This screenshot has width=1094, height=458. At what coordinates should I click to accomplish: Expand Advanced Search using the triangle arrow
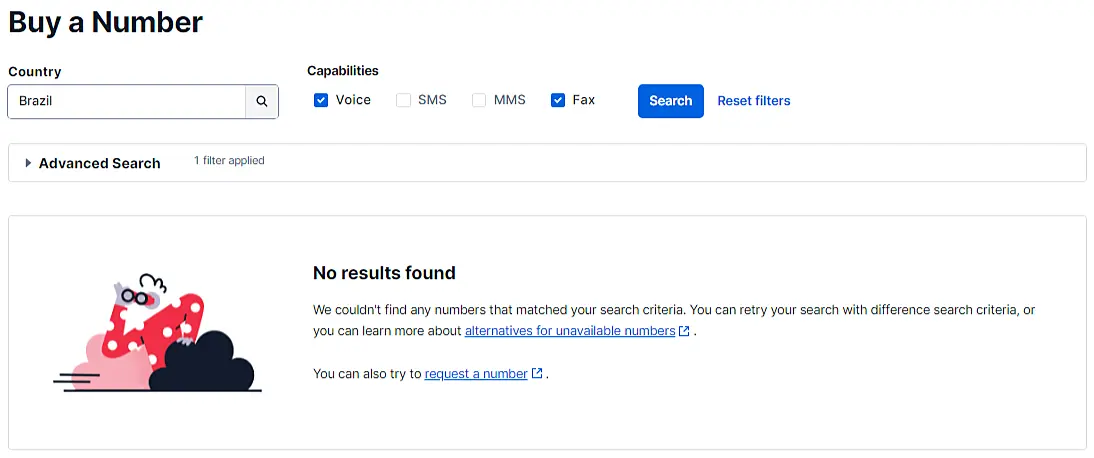coord(28,163)
